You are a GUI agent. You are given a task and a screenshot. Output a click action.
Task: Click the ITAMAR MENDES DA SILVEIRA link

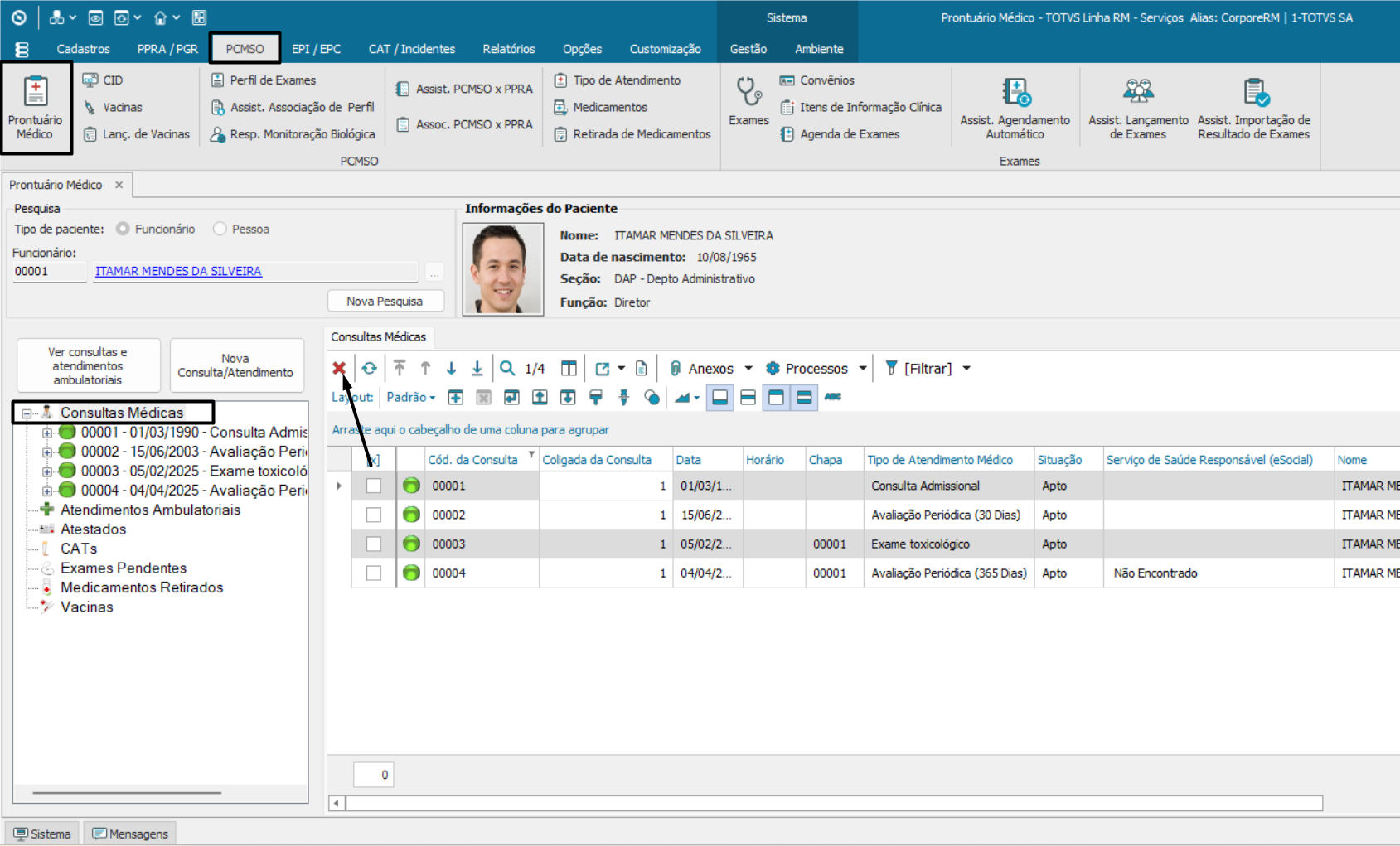click(x=178, y=271)
